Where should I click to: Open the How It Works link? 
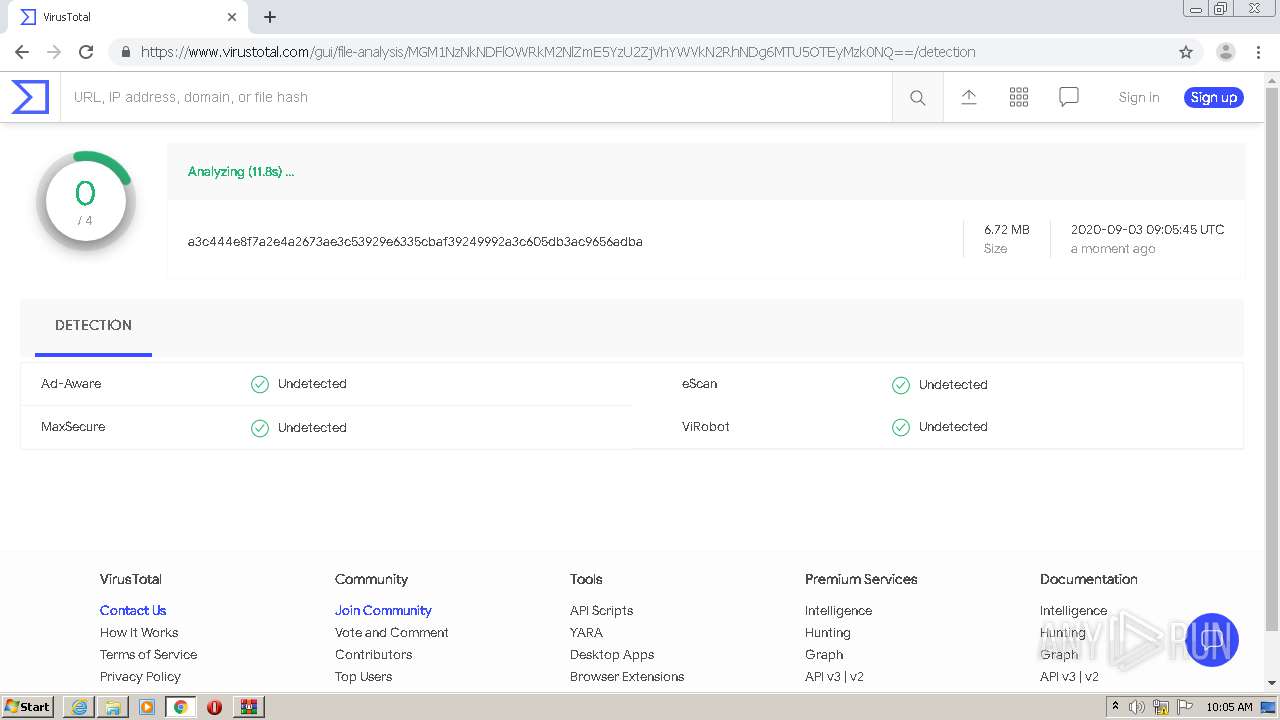click(139, 632)
